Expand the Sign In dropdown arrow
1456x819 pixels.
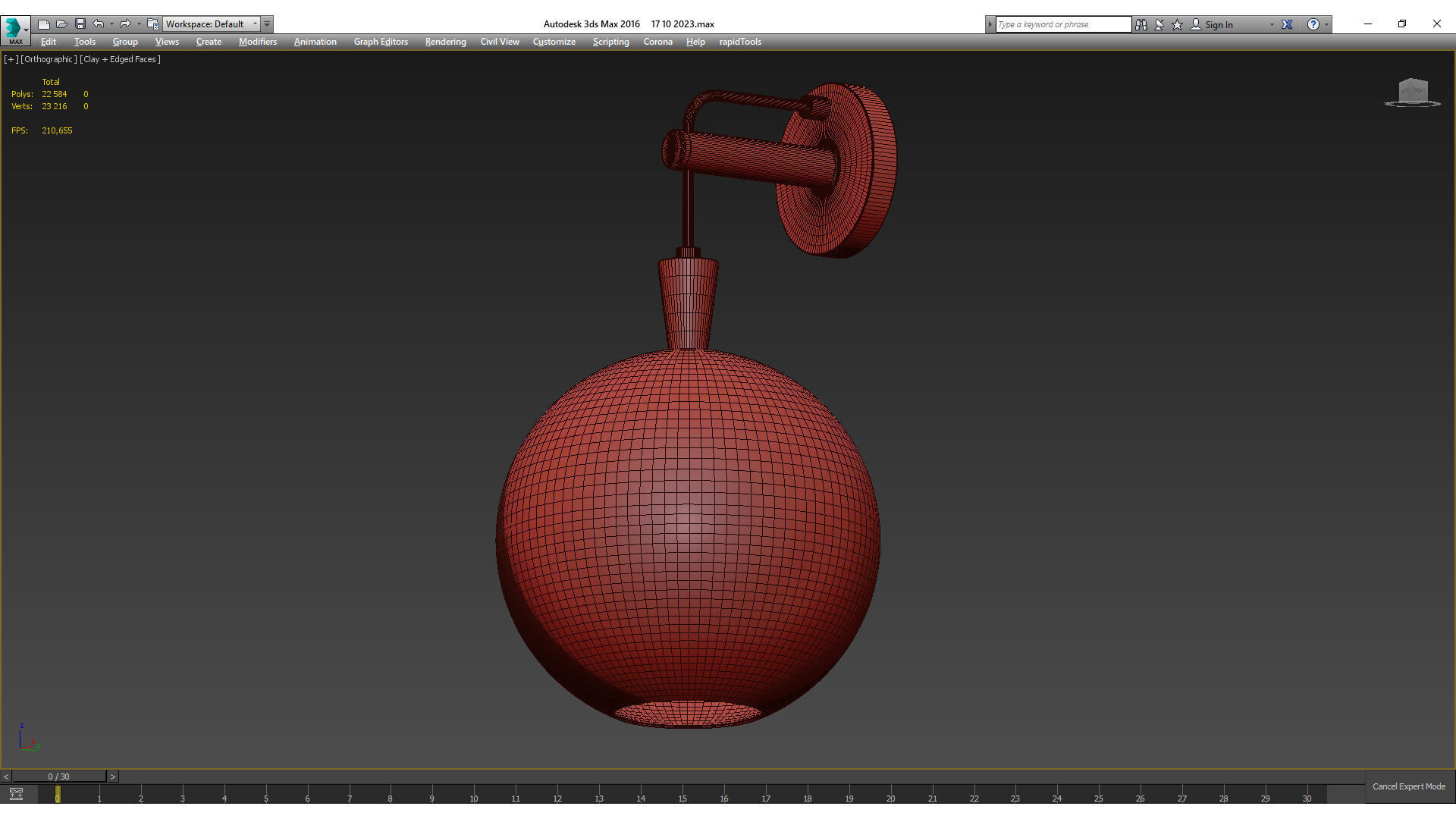[x=1272, y=24]
